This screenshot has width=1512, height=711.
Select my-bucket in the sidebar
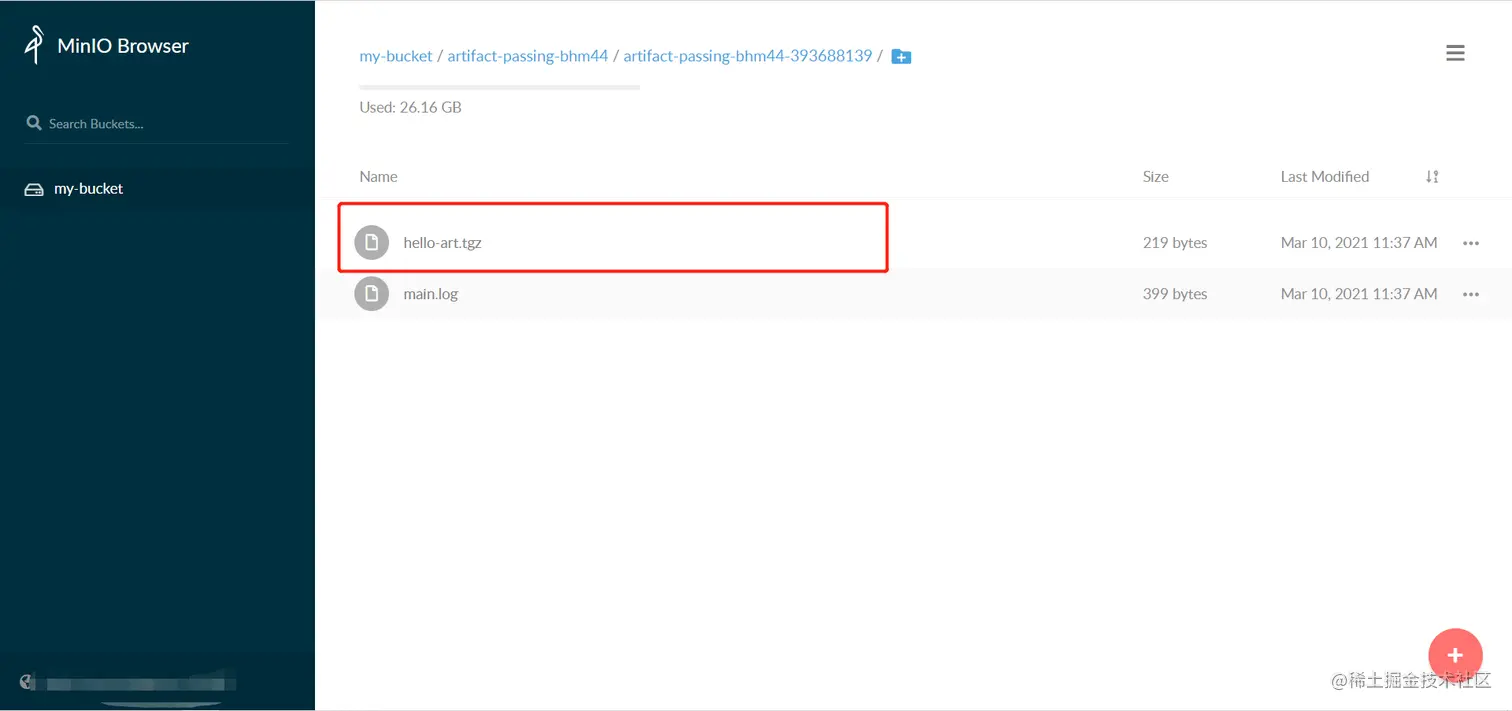88,188
